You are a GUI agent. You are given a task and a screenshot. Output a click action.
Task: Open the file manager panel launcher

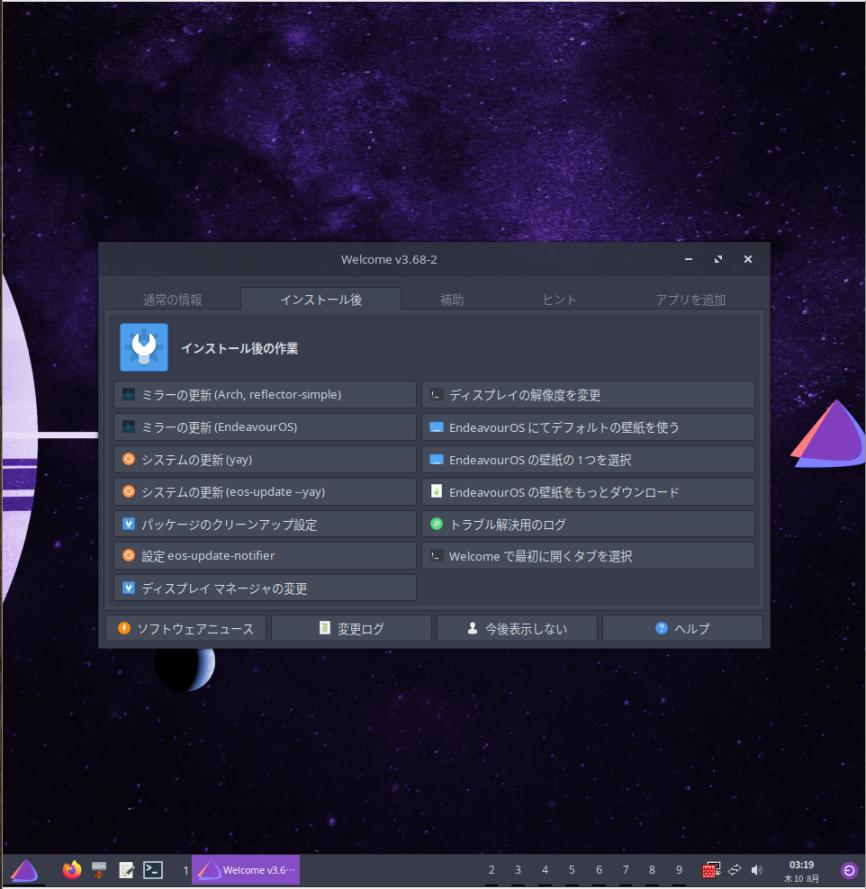pyautogui.click(x=99, y=870)
